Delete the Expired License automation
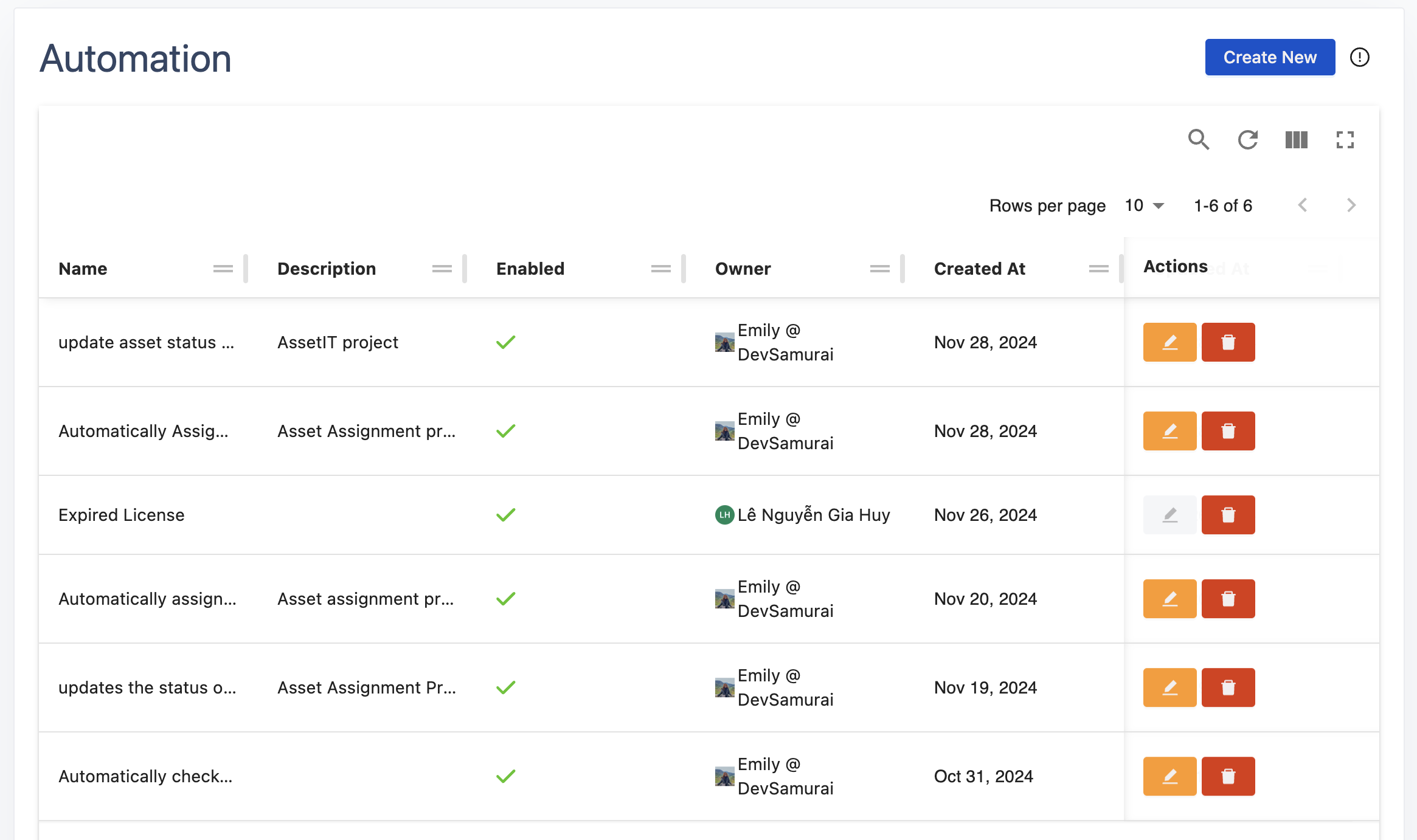Screen dimensions: 1417x840 click(1228, 515)
